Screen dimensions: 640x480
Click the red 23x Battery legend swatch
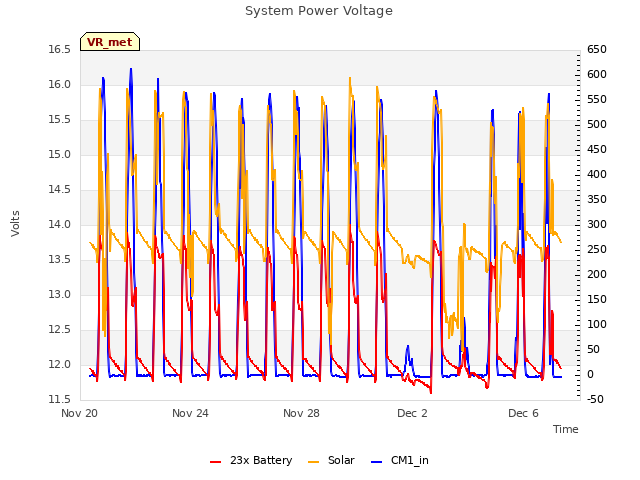click(216, 462)
